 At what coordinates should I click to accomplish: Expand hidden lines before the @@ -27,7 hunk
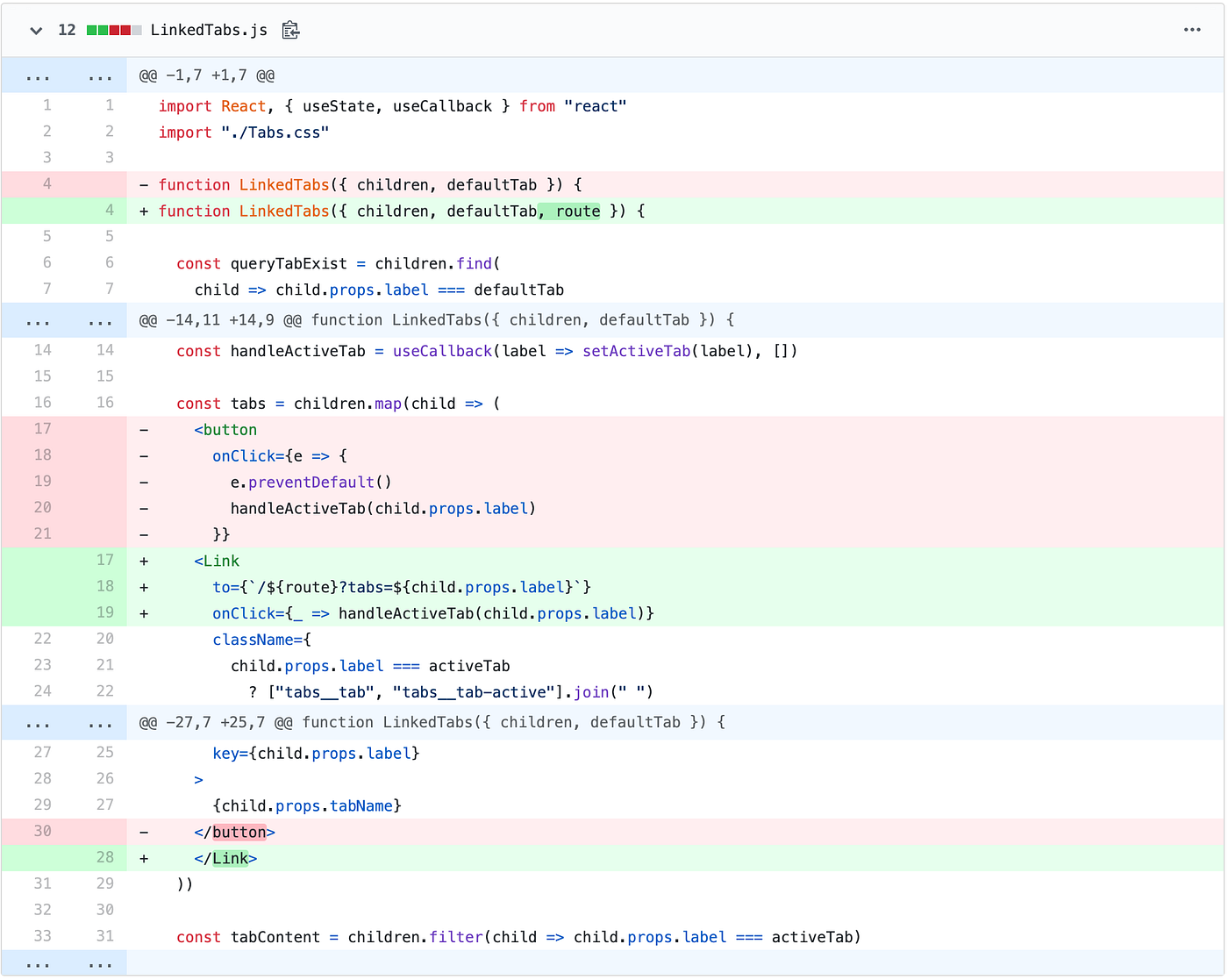[x=37, y=721]
